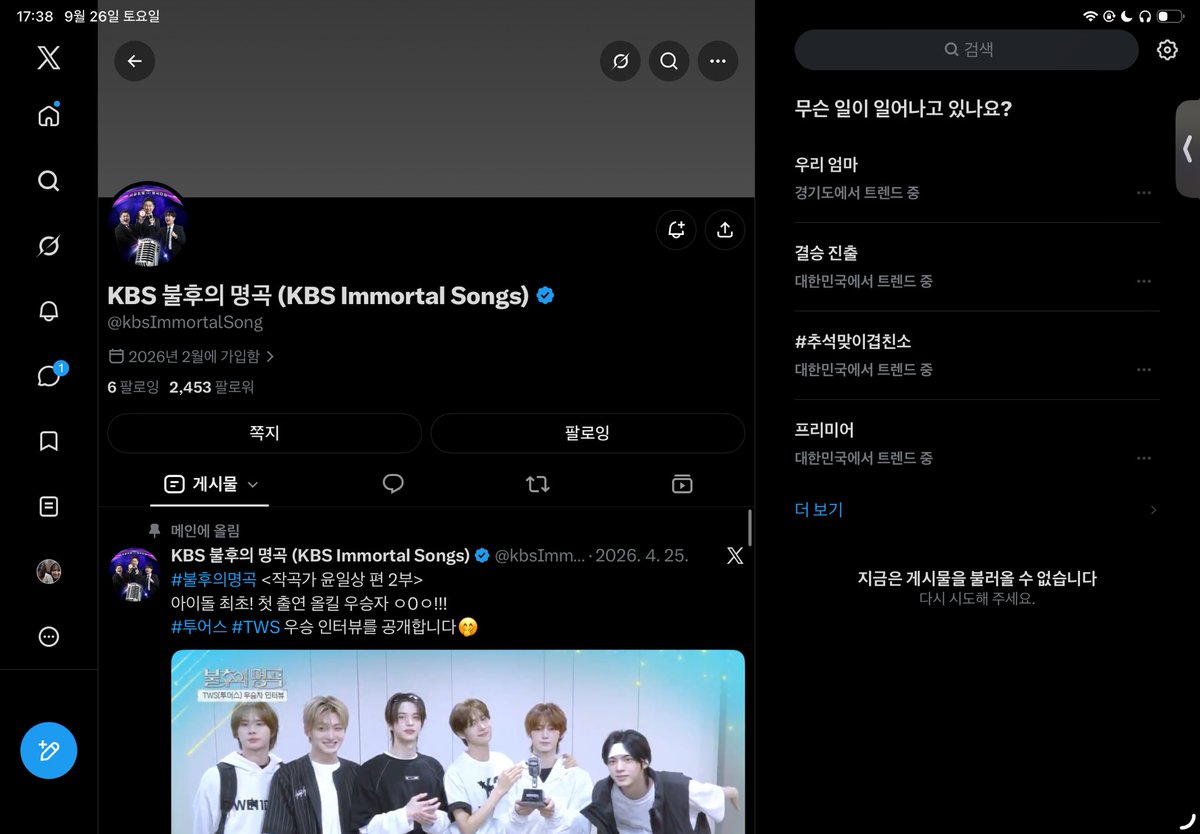Click the Grok icon in profile header
Screen dimensions: 1200x834
click(620, 61)
